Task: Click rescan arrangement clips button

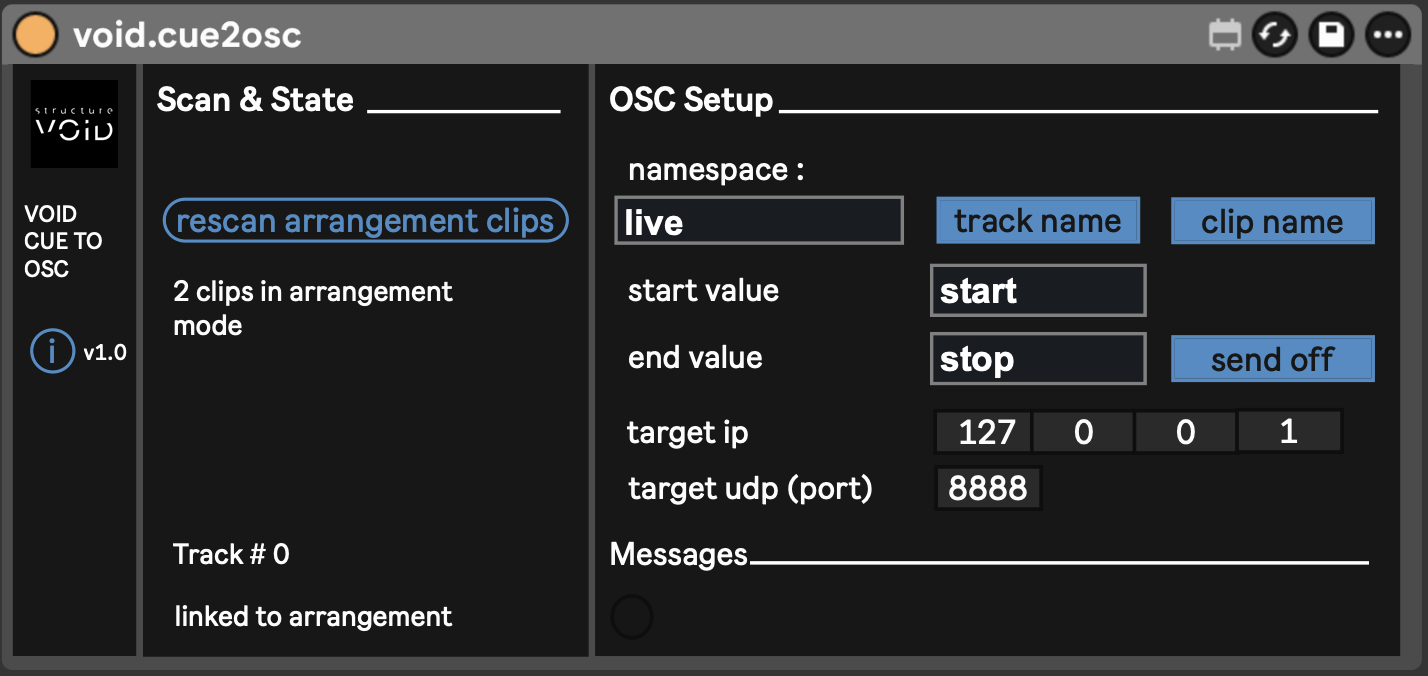Action: coord(365,221)
